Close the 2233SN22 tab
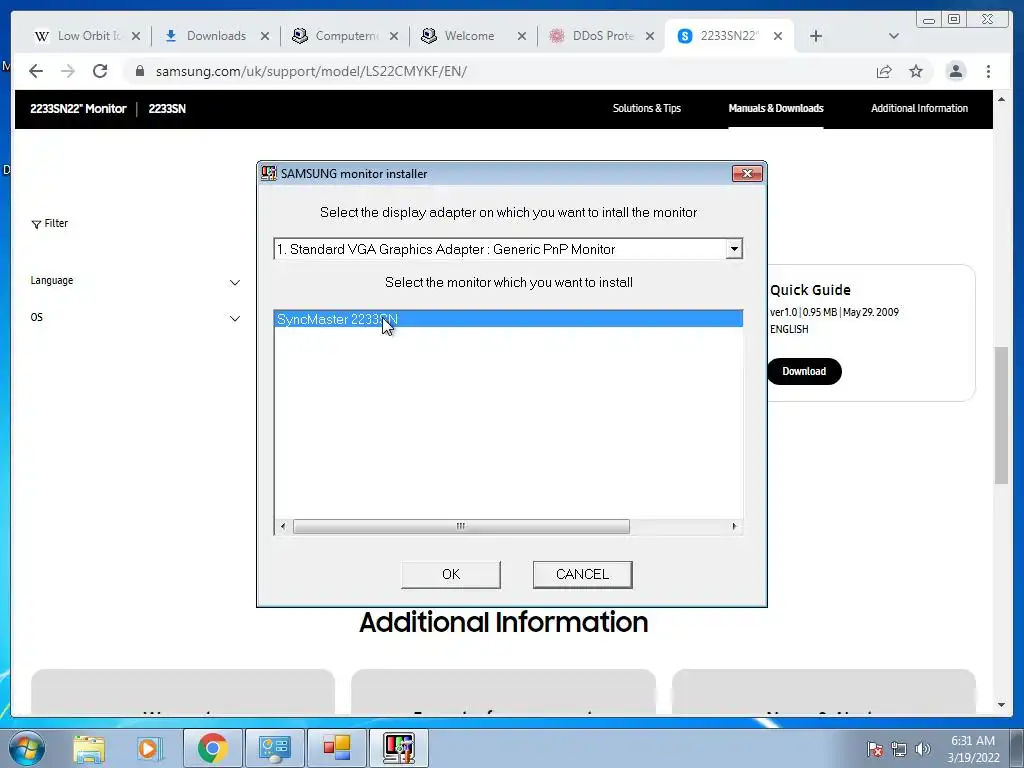 point(778,36)
